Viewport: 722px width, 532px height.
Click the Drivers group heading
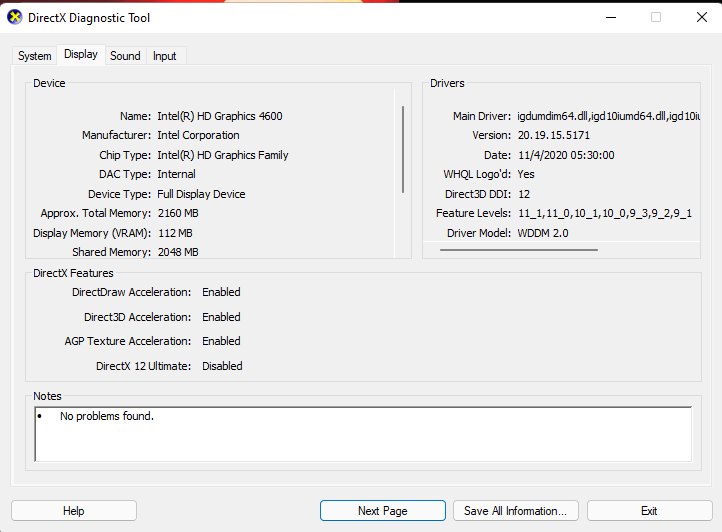447,83
